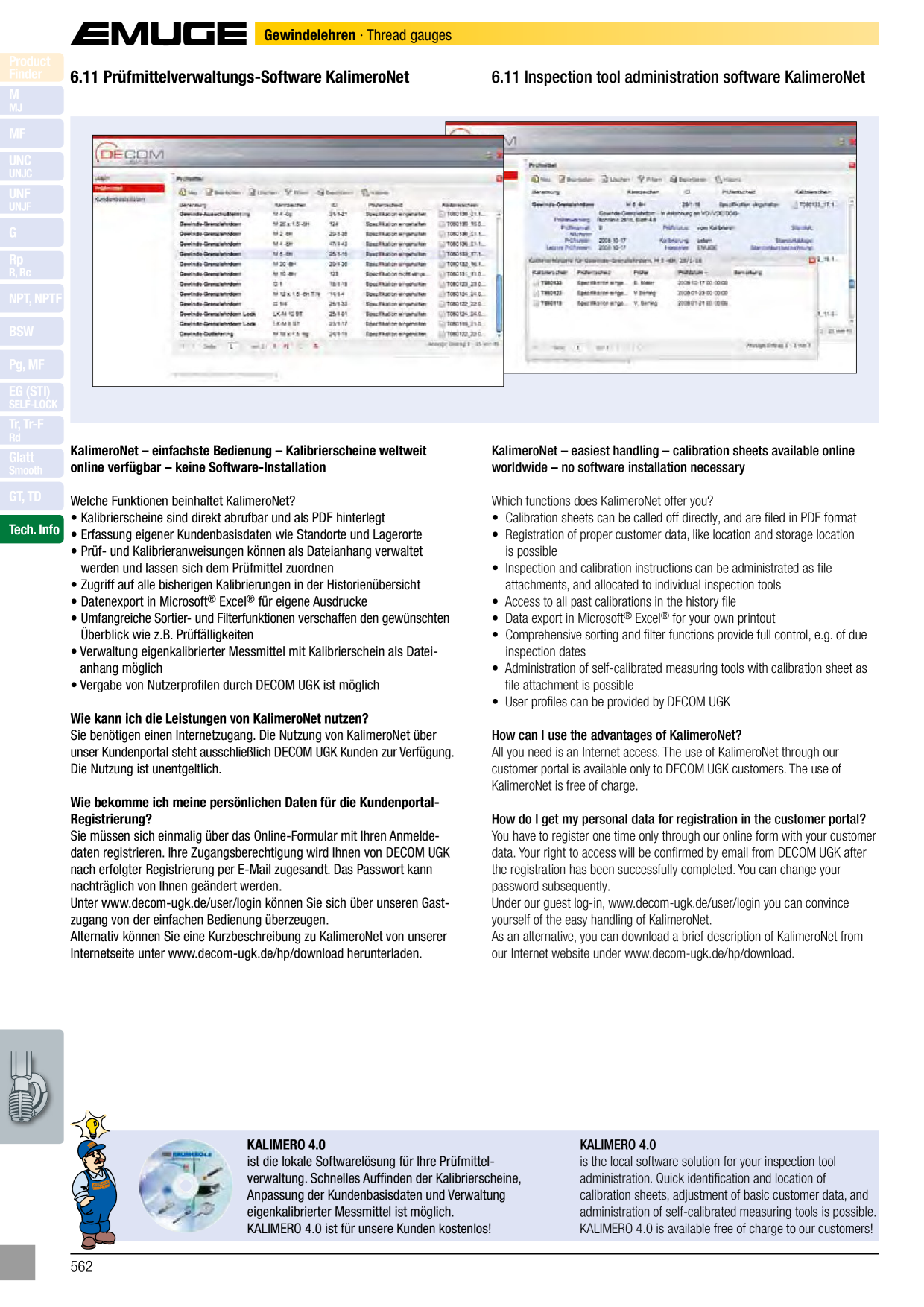The image size is (924, 1307).
Task: Close the Prüfmittel panel in the left window
Action: 499,179
